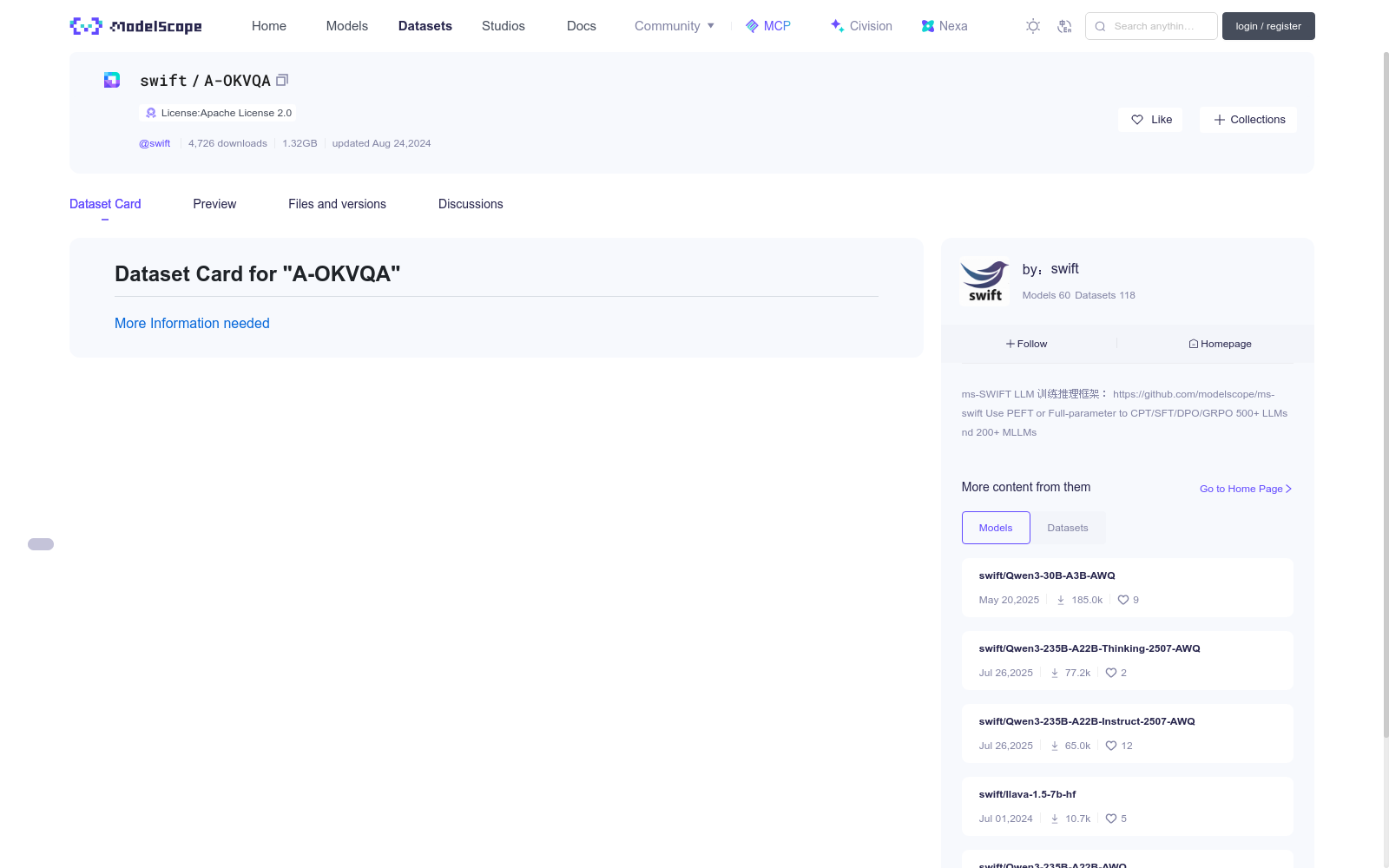This screenshot has height=868, width=1389.
Task: Click Go to Home Page link
Action: pyautogui.click(x=1246, y=489)
